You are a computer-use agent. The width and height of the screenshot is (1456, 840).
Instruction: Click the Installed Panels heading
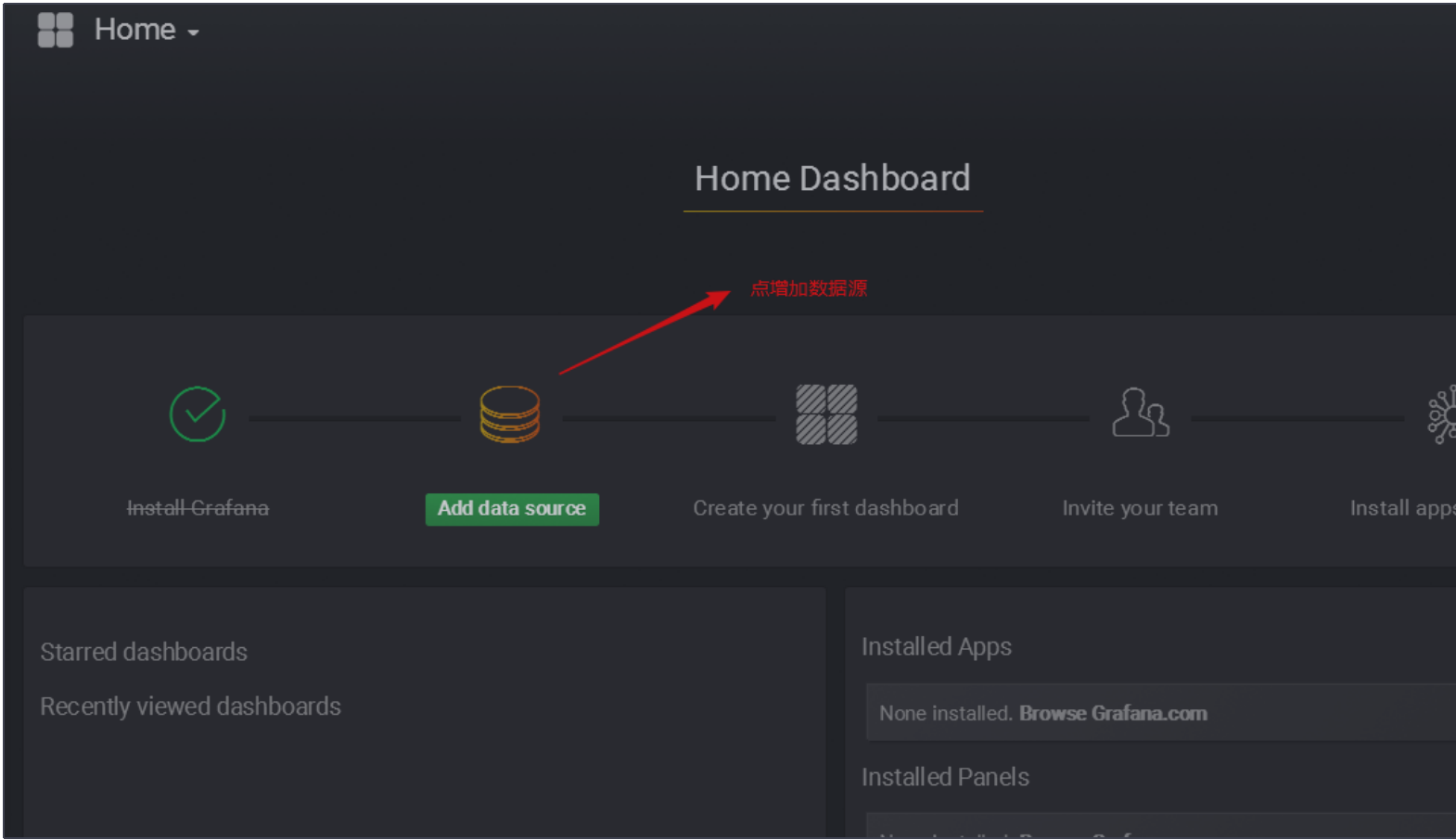click(x=945, y=777)
